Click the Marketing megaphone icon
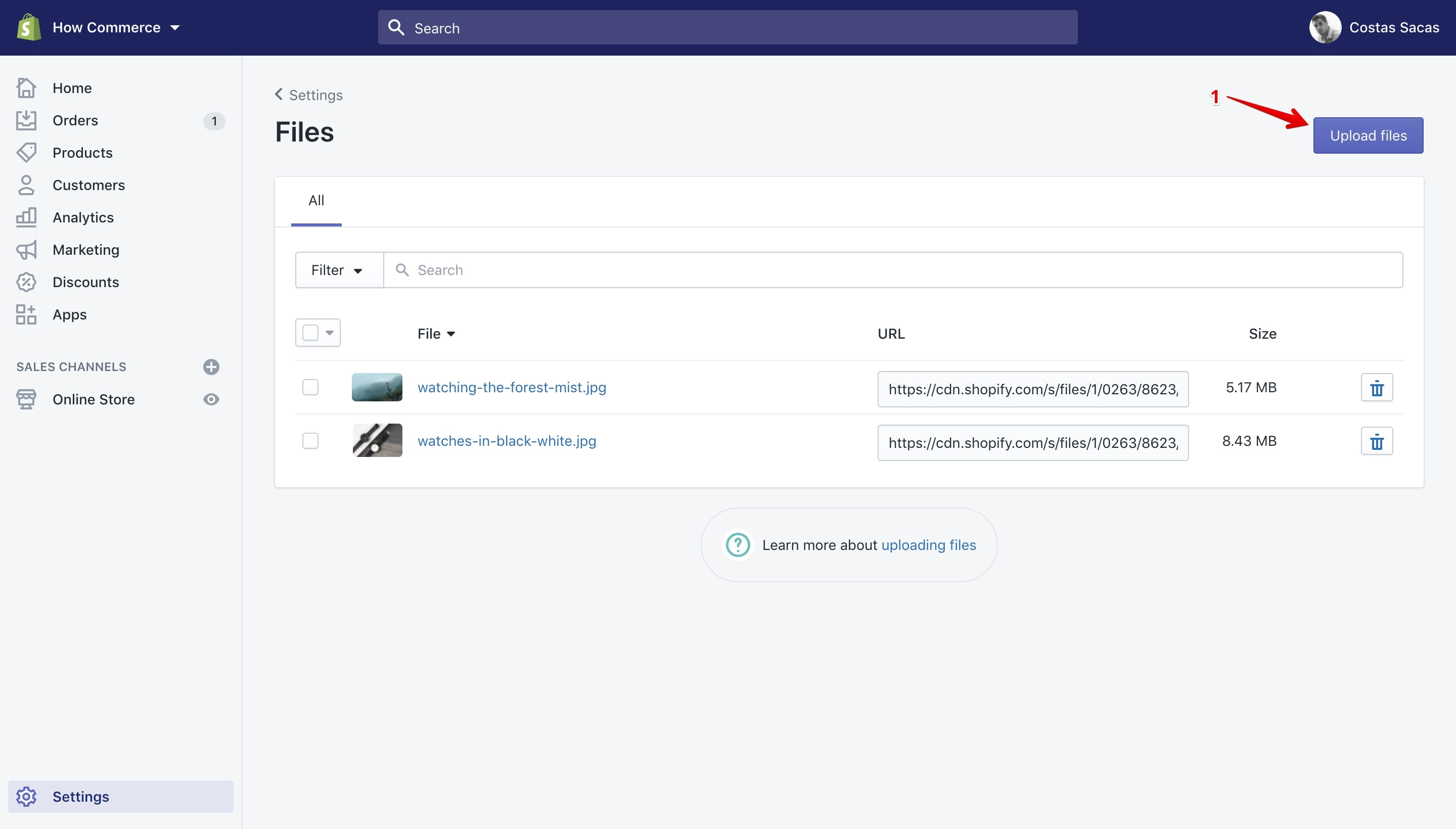1456x829 pixels. [x=26, y=250]
